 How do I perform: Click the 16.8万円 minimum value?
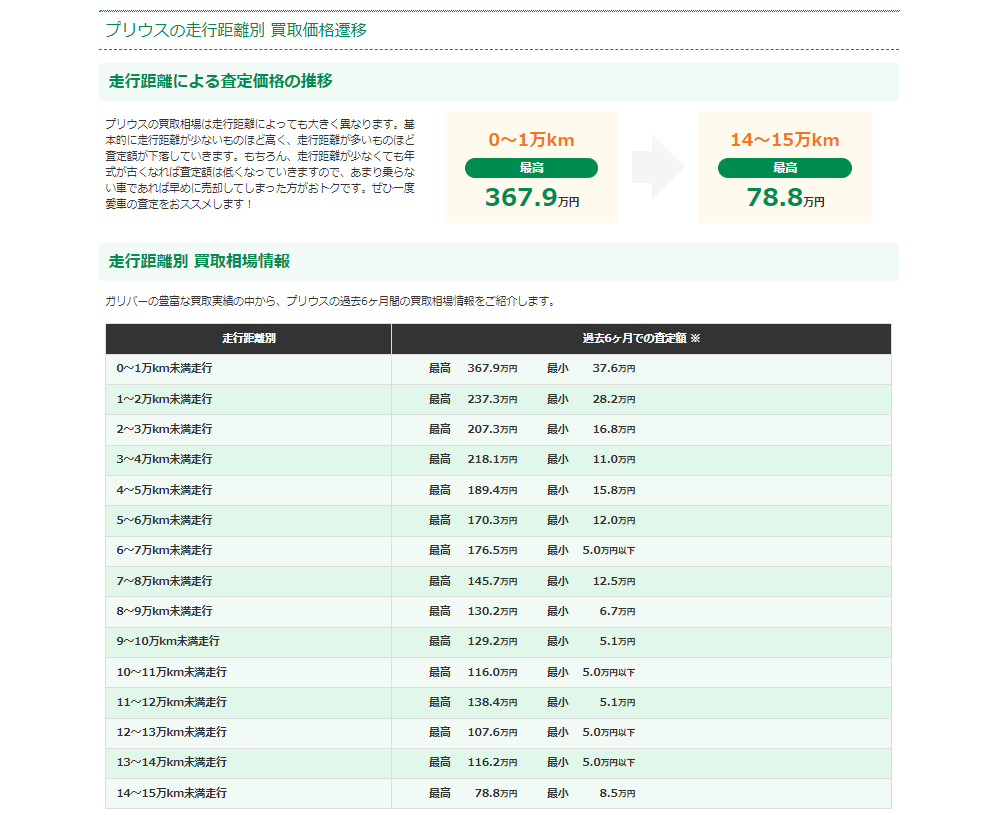click(614, 430)
